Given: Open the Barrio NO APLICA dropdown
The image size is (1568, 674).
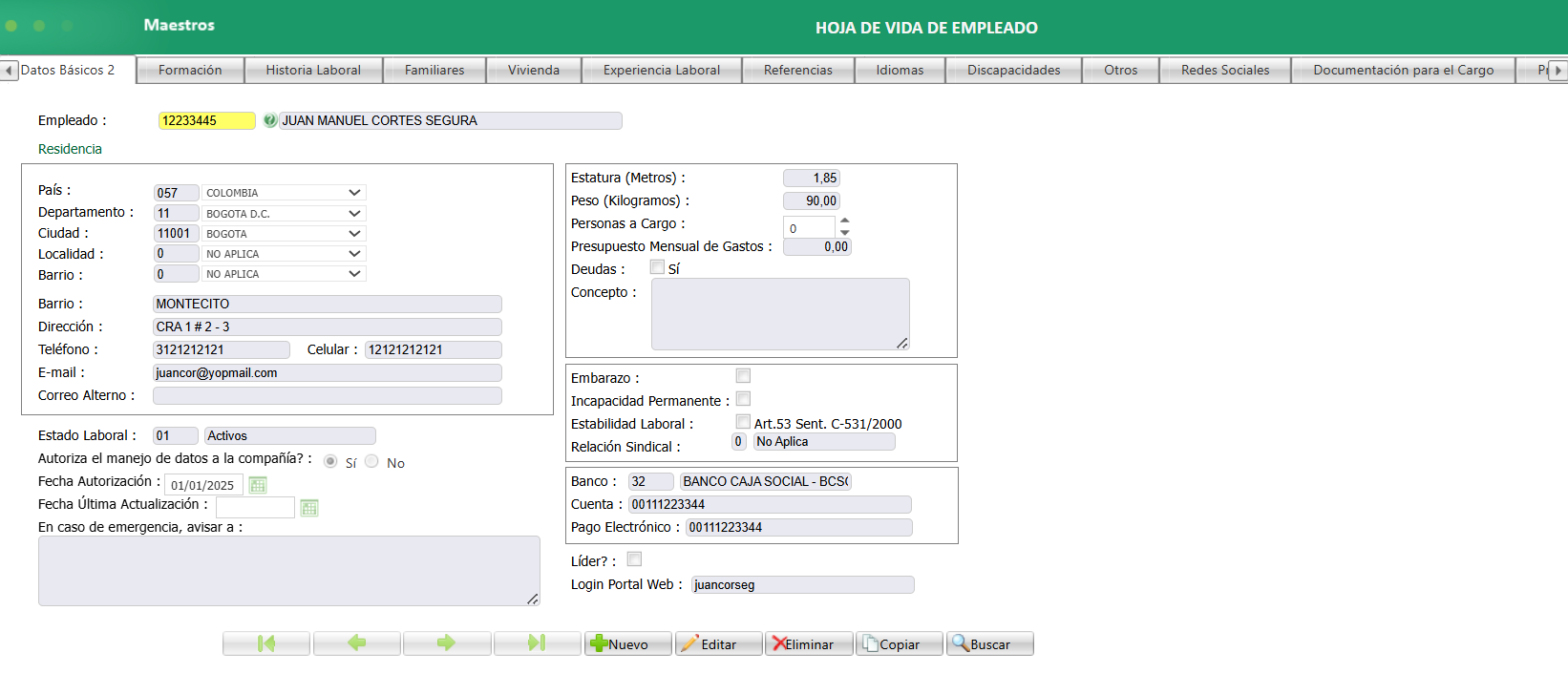Looking at the screenshot, I should coord(285,273).
